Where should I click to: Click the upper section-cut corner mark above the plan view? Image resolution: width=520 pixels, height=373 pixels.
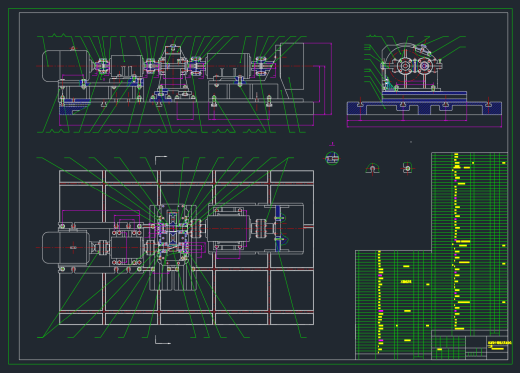point(161,160)
